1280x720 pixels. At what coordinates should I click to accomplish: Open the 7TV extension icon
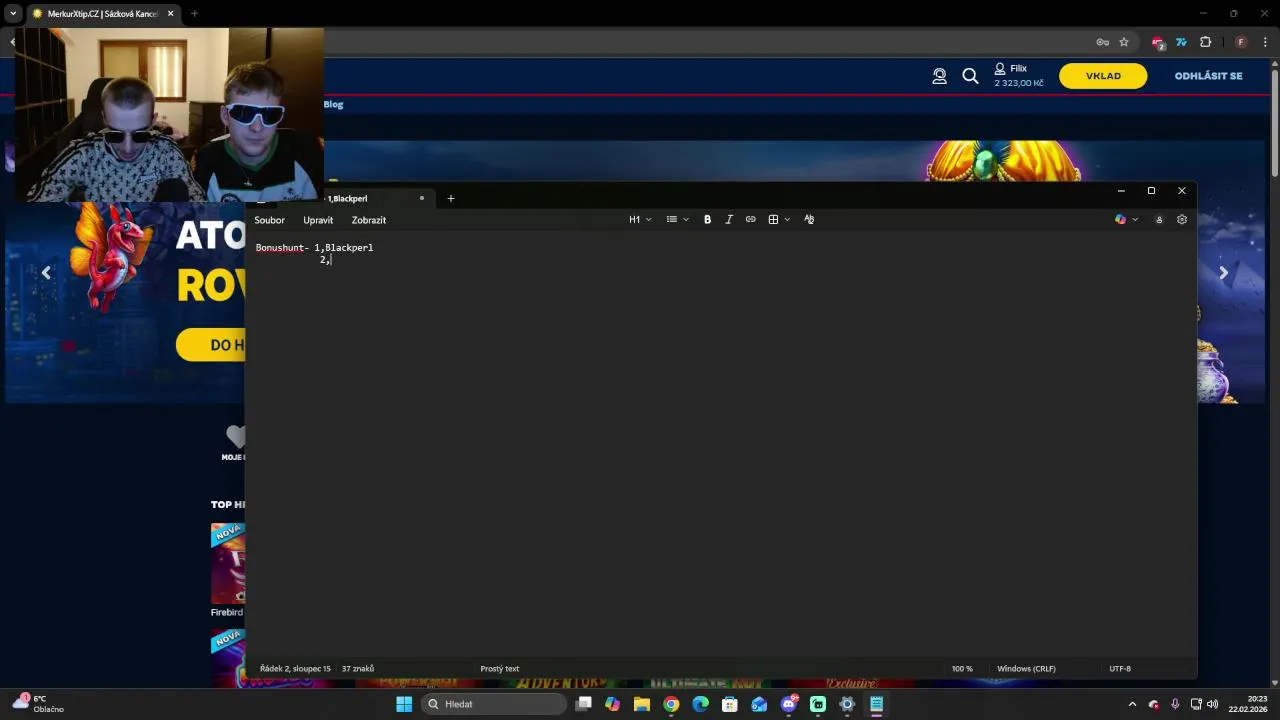1181,42
